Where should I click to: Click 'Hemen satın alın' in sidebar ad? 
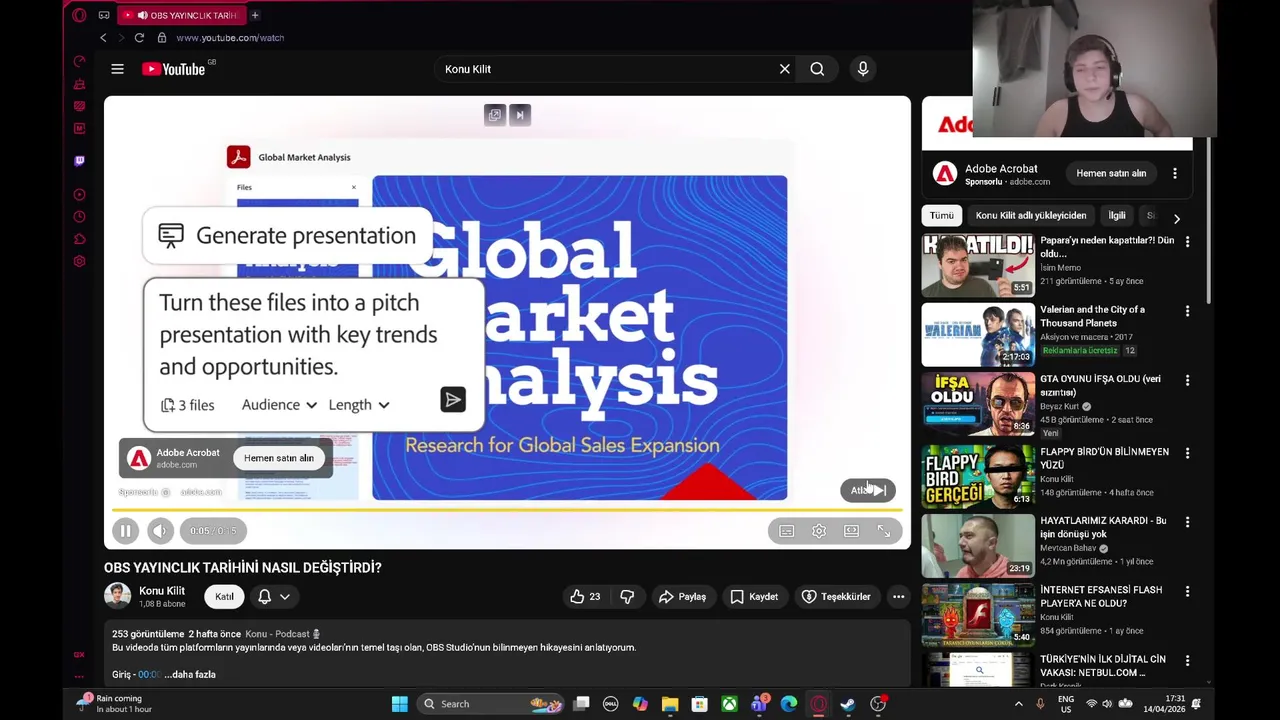[1111, 173]
